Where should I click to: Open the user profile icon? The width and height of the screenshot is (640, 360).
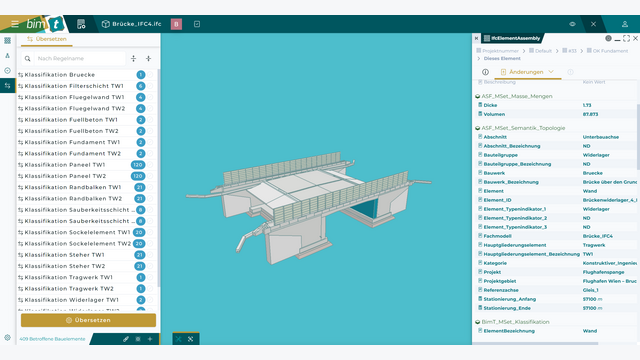[x=625, y=24]
